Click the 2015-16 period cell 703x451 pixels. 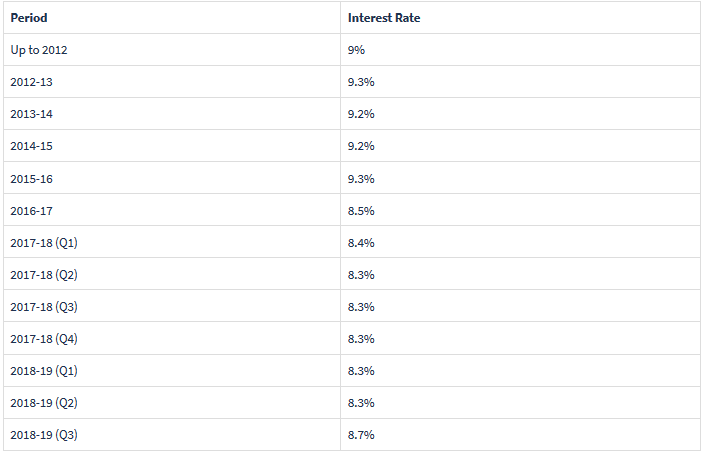click(x=31, y=178)
